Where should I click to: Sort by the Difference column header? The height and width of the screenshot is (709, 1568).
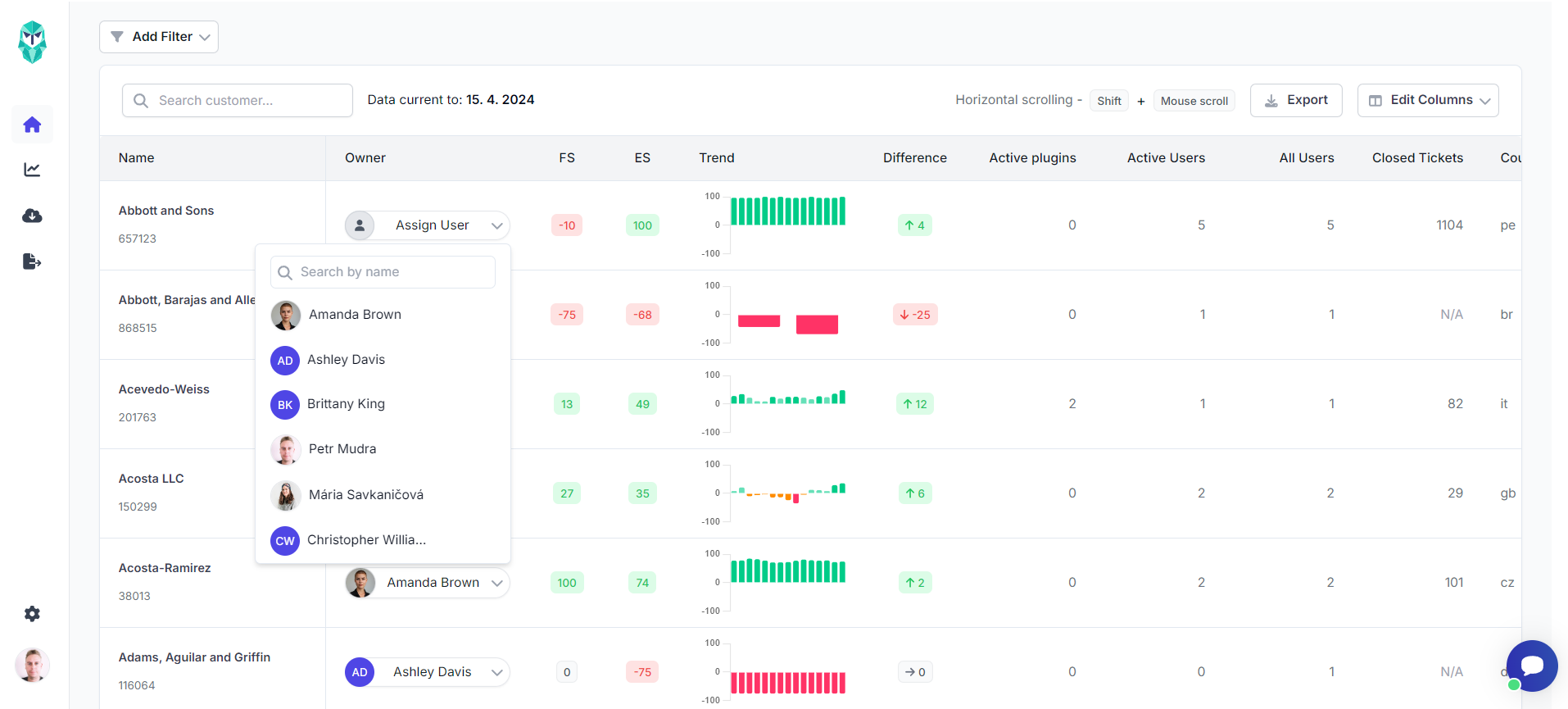click(914, 158)
